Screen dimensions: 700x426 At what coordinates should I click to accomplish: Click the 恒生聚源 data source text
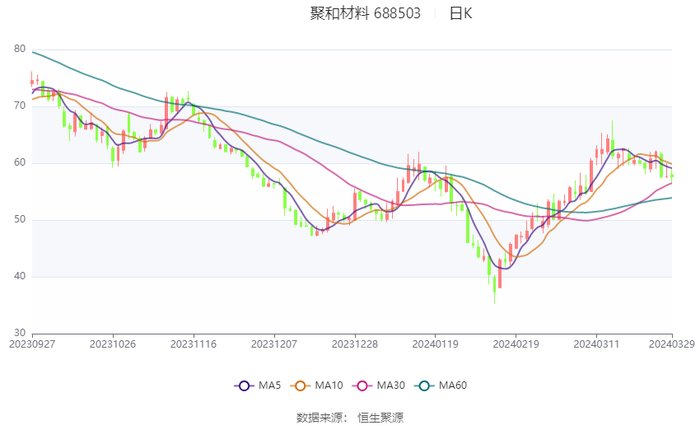(x=381, y=416)
